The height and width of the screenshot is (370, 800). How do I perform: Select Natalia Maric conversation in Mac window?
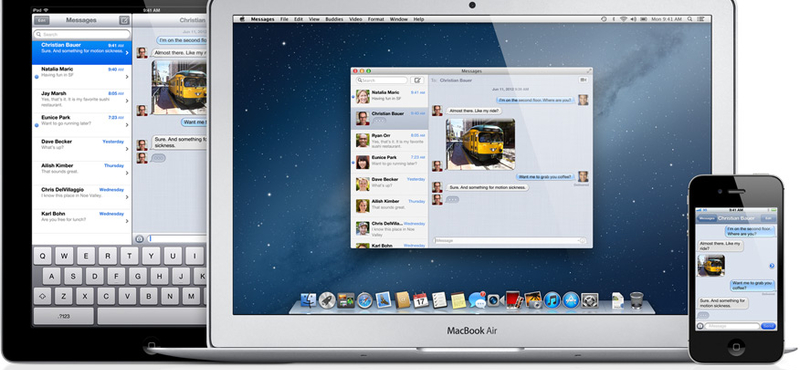point(389,96)
